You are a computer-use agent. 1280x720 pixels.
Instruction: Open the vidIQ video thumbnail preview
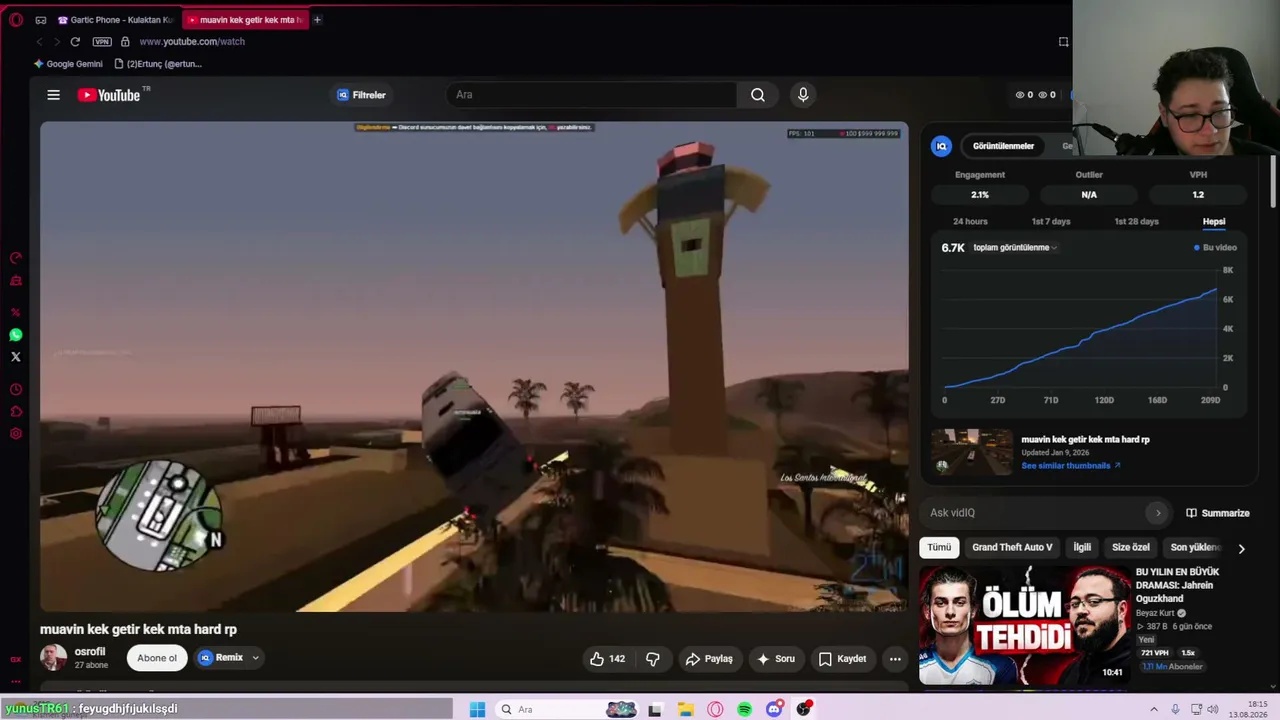coord(972,452)
